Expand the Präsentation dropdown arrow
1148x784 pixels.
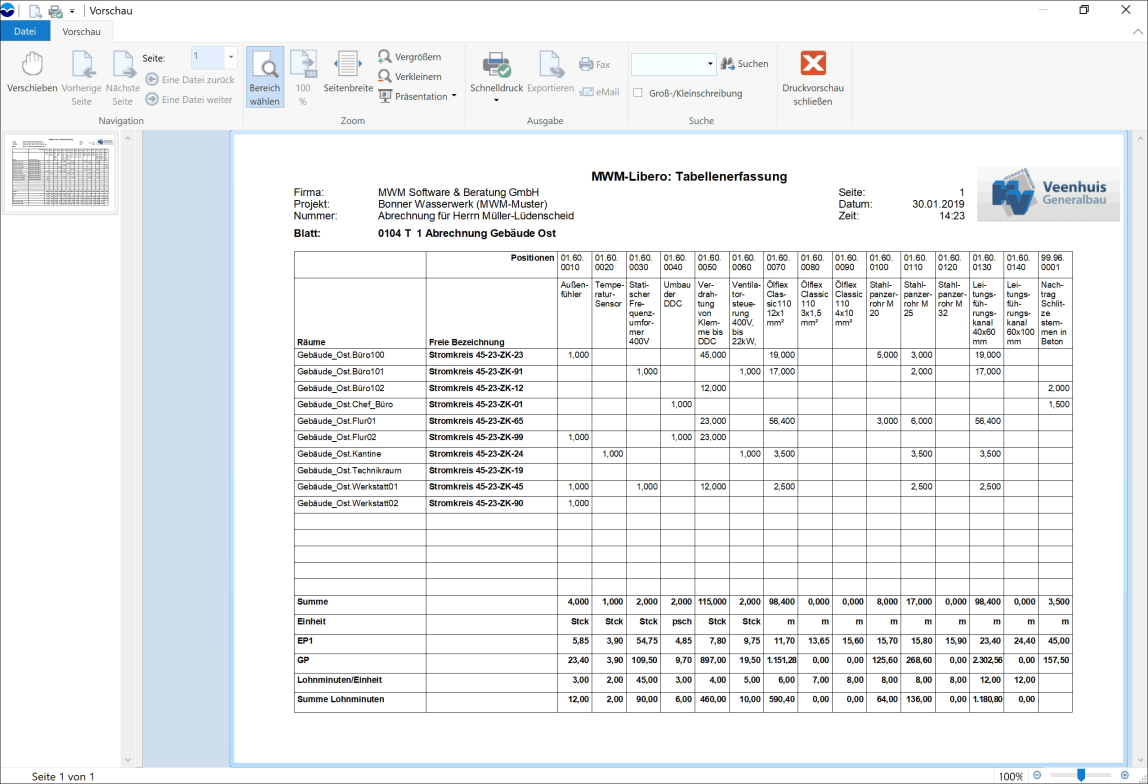454,96
